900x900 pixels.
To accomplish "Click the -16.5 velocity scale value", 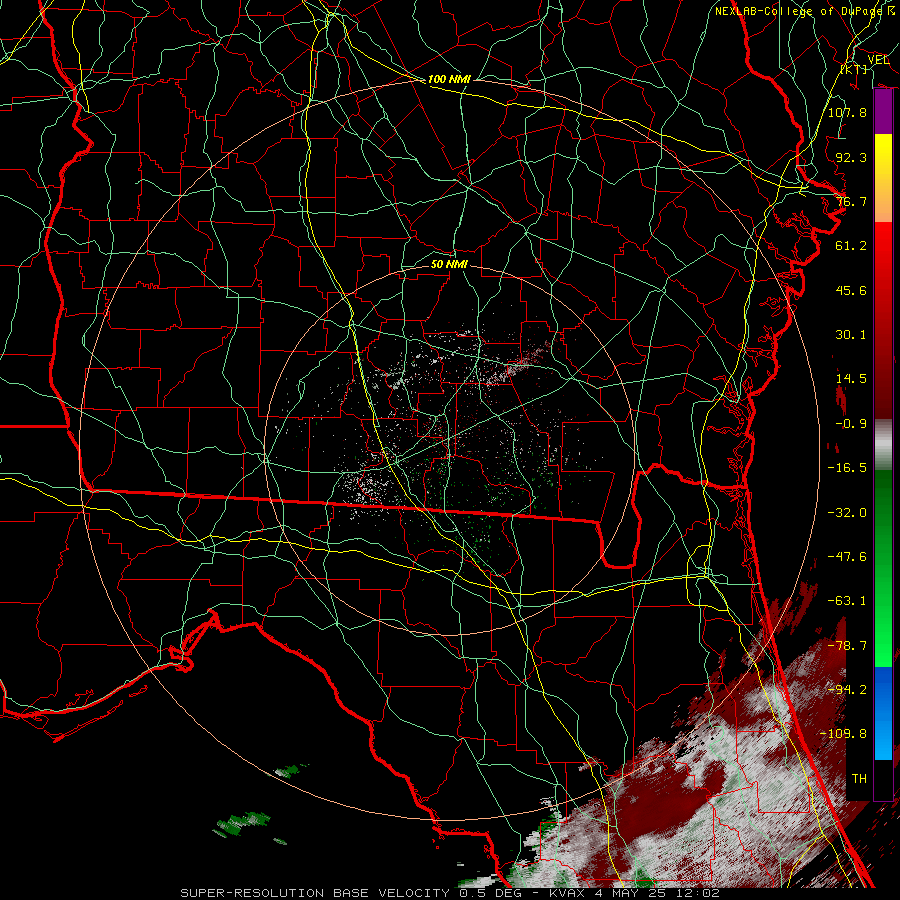I will click(x=847, y=468).
